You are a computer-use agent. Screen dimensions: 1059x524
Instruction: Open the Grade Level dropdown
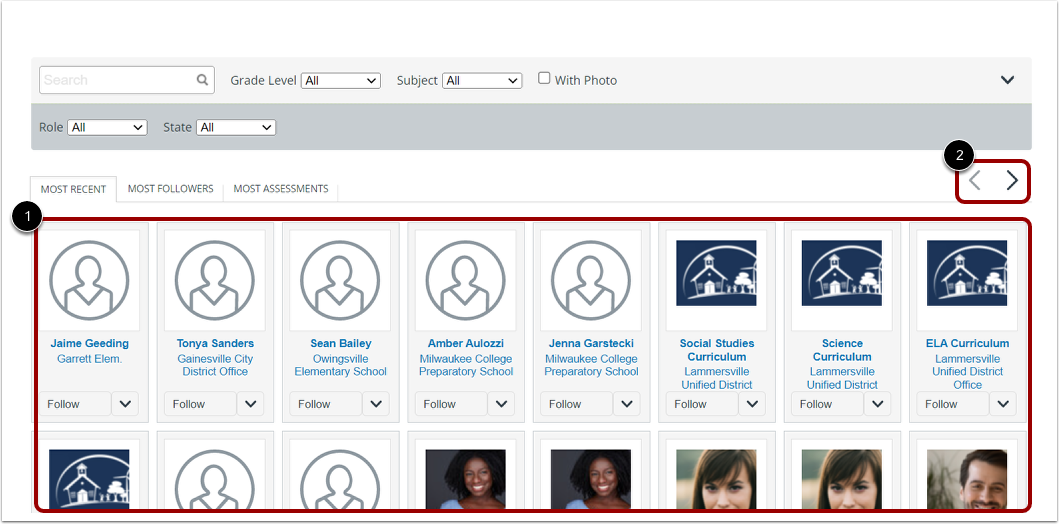click(x=341, y=80)
